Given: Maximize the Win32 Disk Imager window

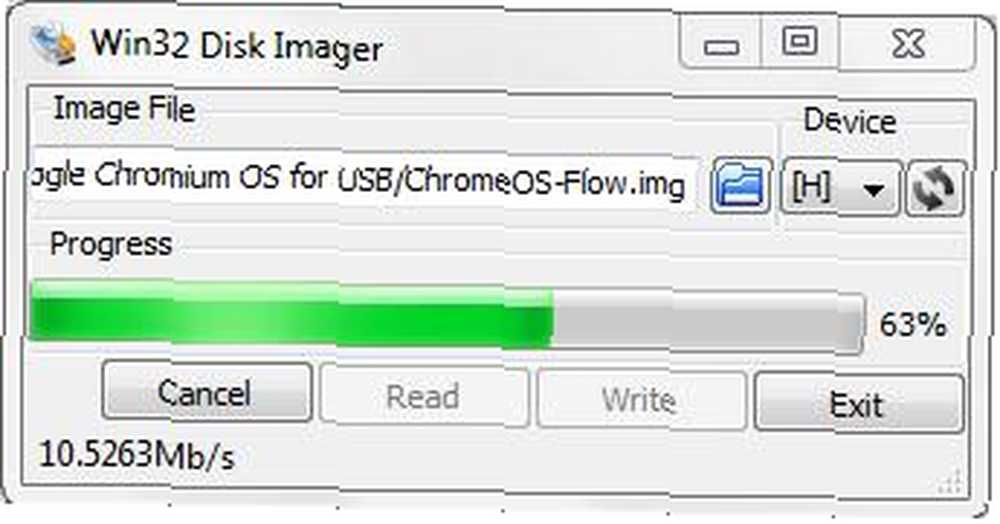Looking at the screenshot, I should click(799, 42).
